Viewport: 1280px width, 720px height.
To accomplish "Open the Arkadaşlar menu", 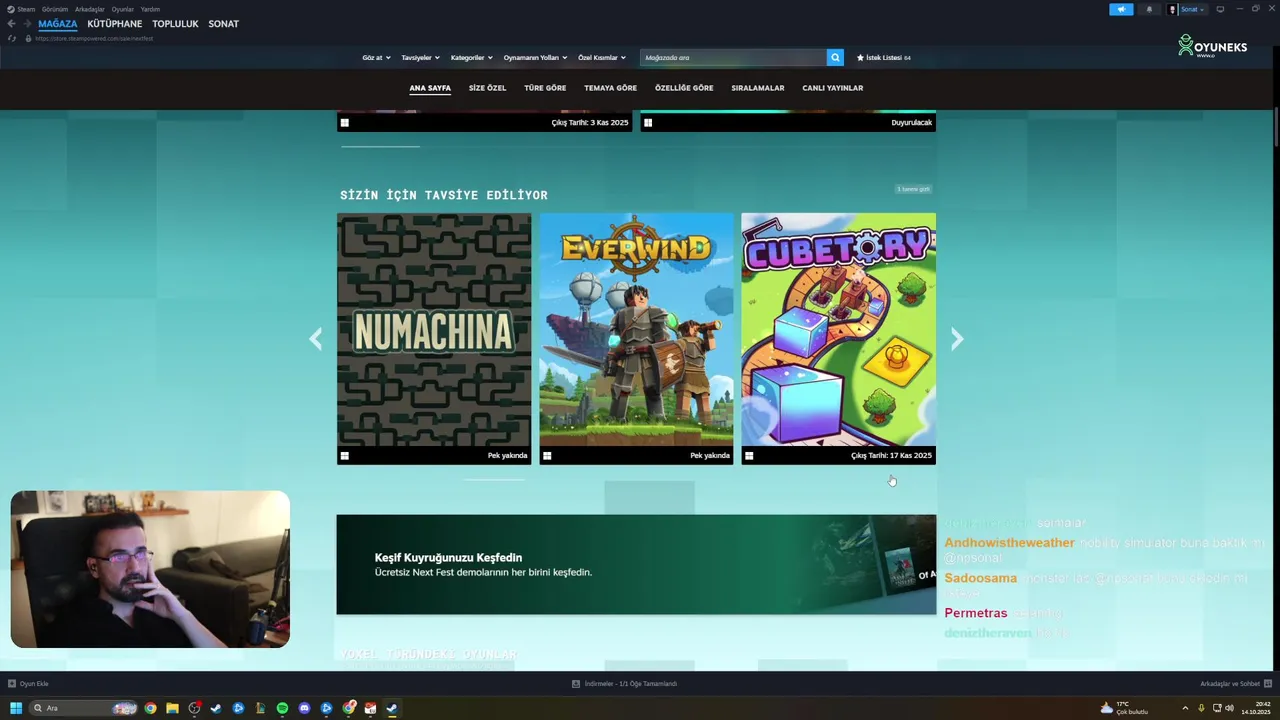I will coord(90,9).
